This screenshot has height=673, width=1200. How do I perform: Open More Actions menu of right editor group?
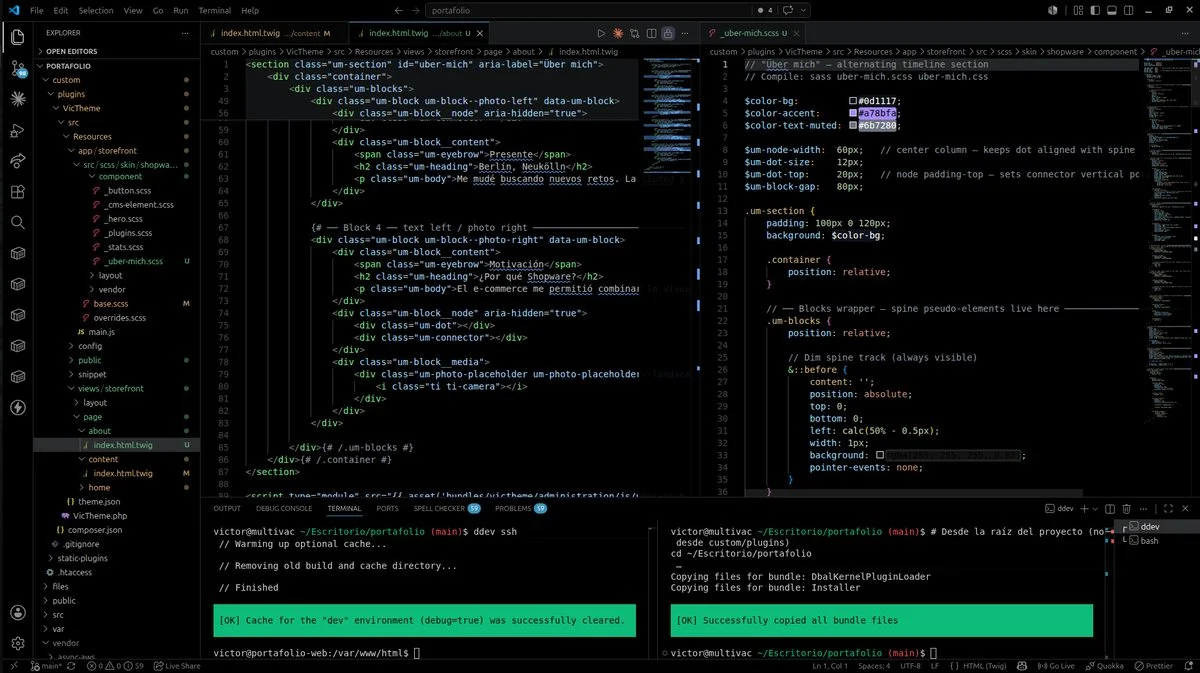pos(1185,33)
